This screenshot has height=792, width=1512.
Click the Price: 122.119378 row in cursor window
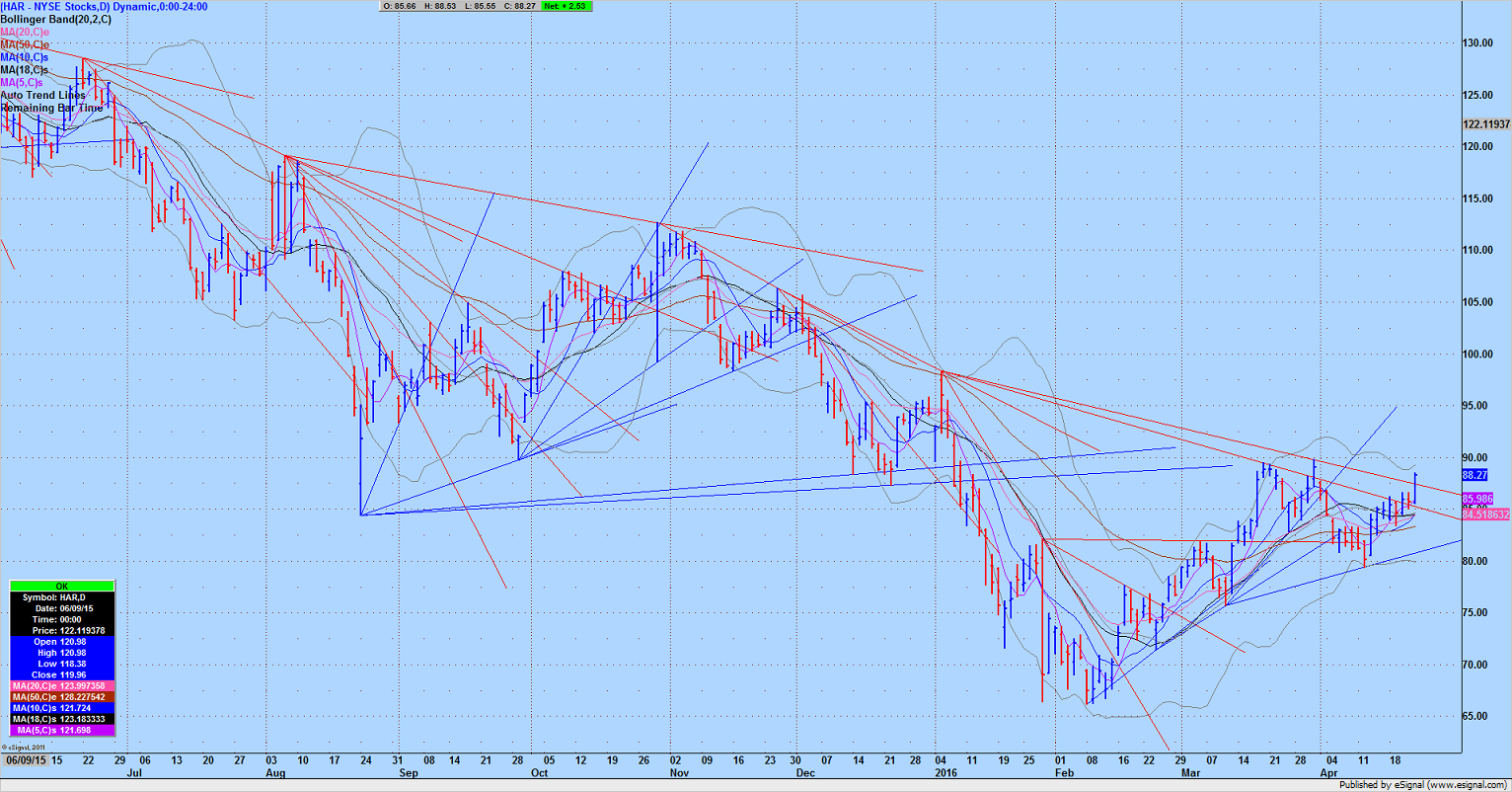click(62, 630)
